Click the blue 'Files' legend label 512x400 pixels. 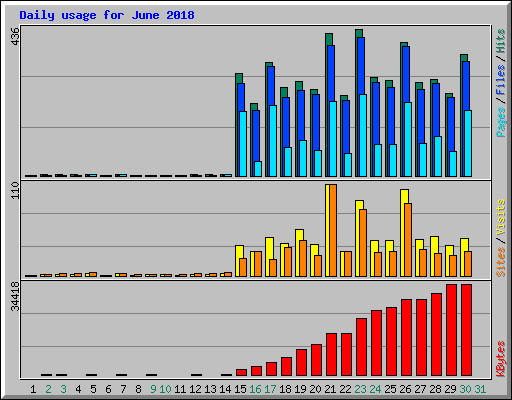coord(500,80)
